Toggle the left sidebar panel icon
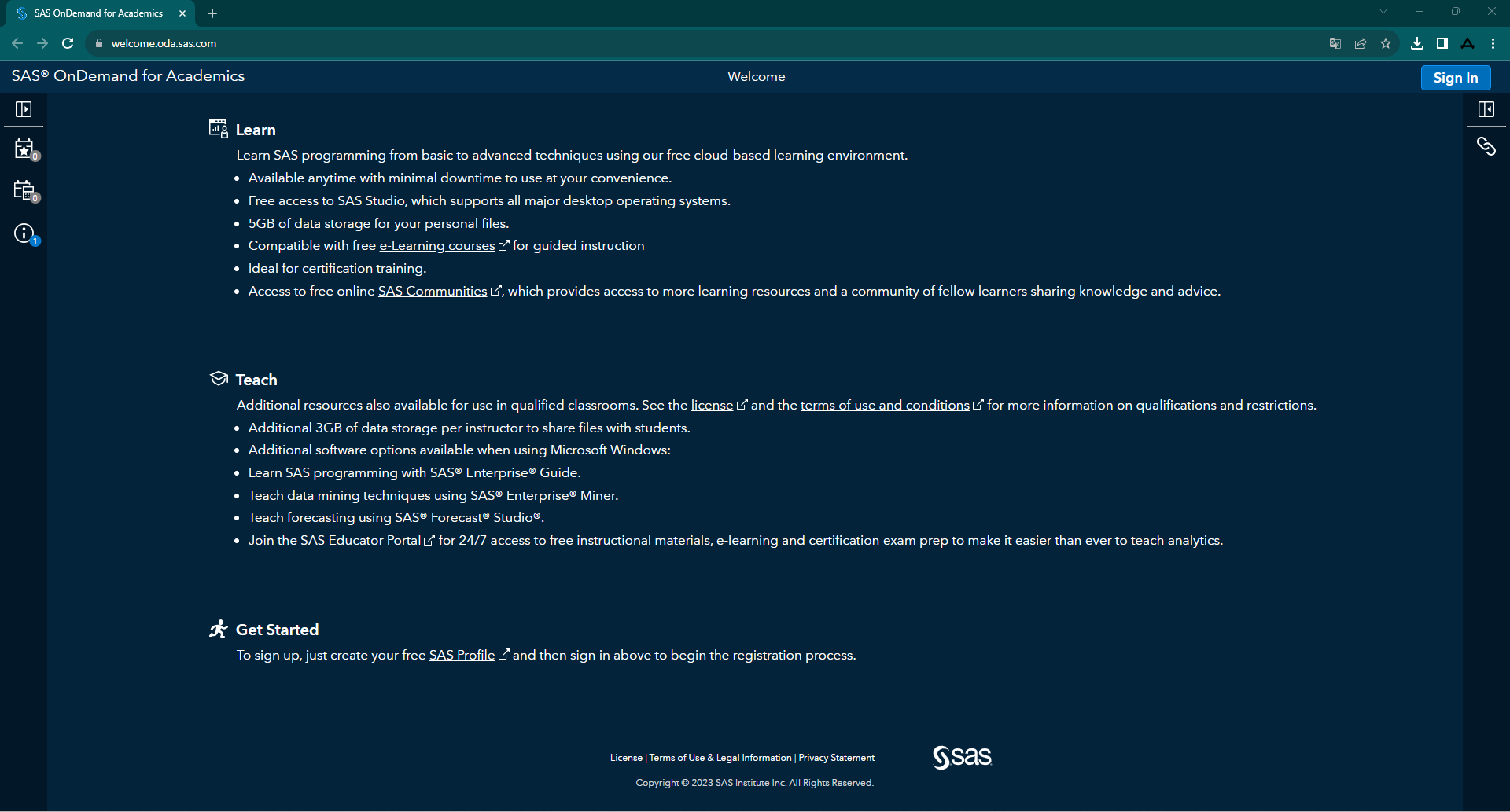The height and width of the screenshot is (812, 1510). coord(24,109)
